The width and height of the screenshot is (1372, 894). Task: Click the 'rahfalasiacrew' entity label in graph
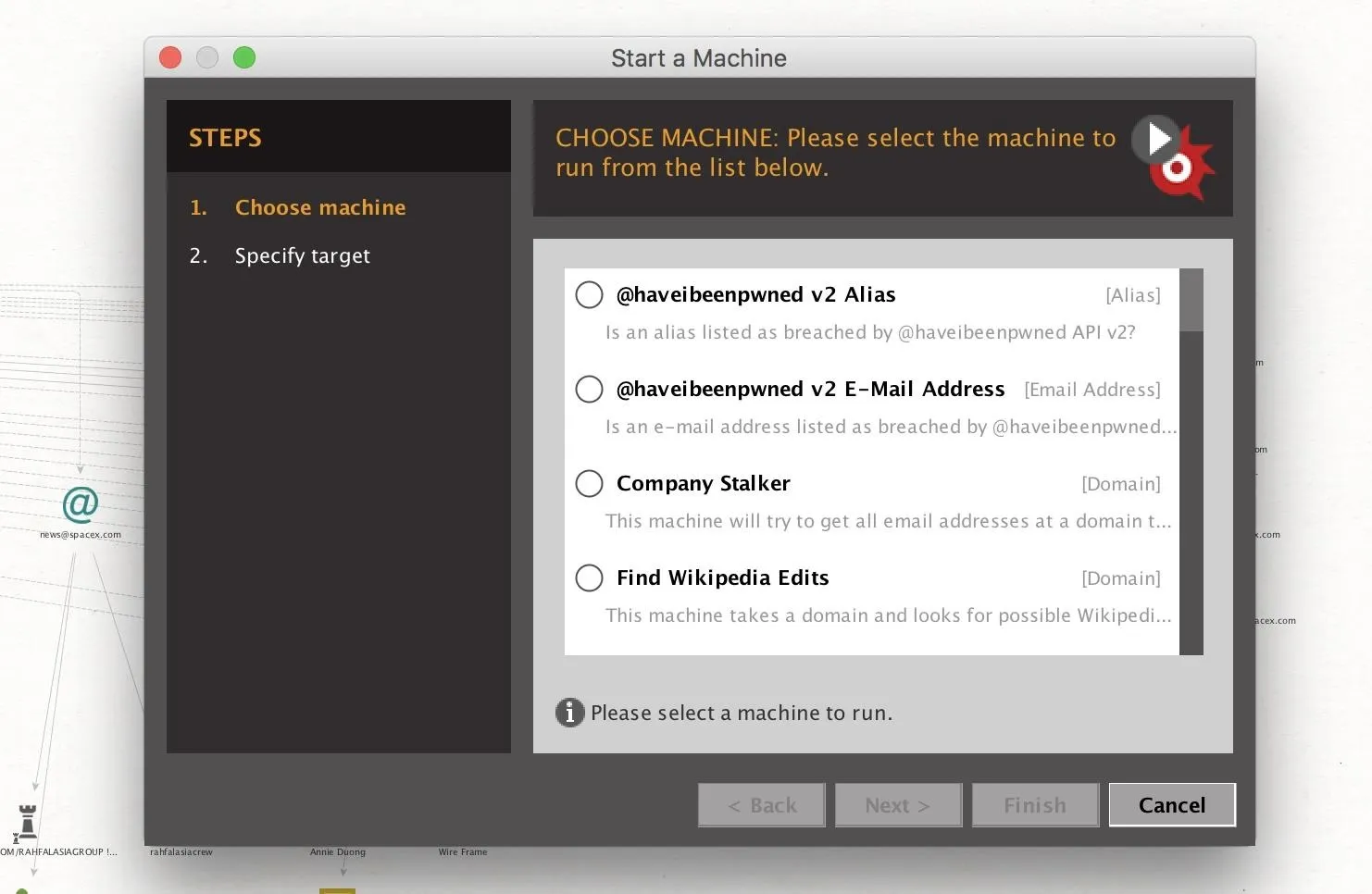point(181,851)
